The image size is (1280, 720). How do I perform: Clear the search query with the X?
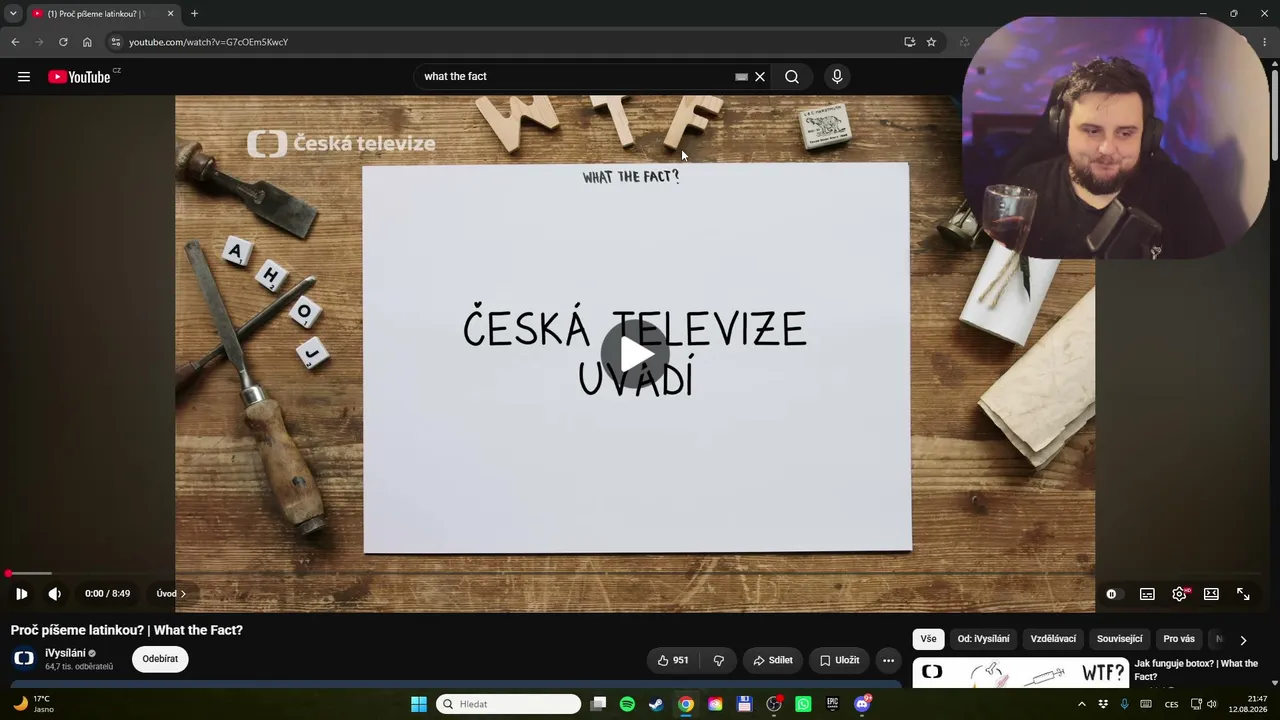760,77
